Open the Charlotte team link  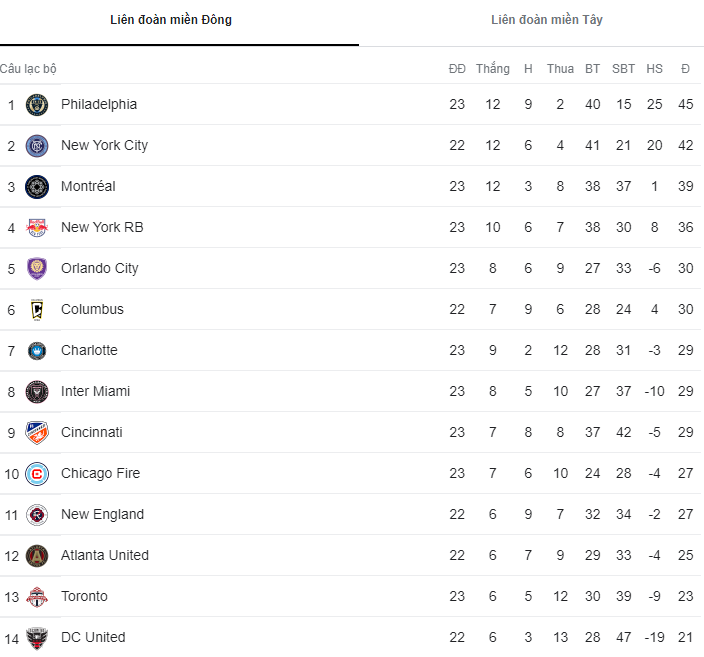pos(89,351)
